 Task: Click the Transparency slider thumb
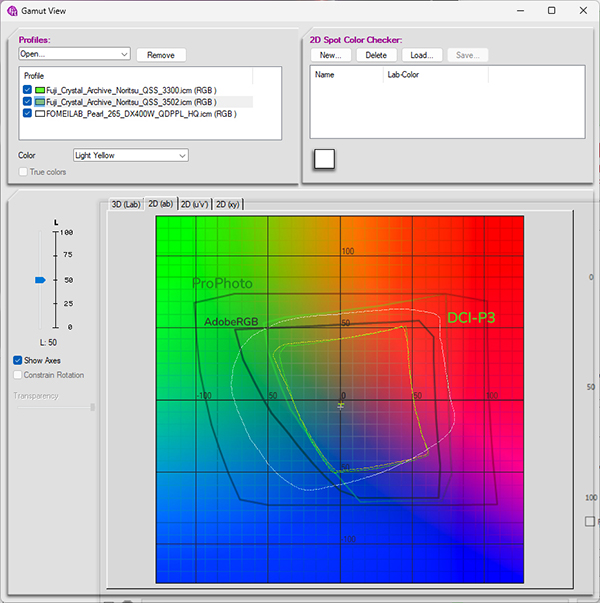pyautogui.click(x=92, y=407)
